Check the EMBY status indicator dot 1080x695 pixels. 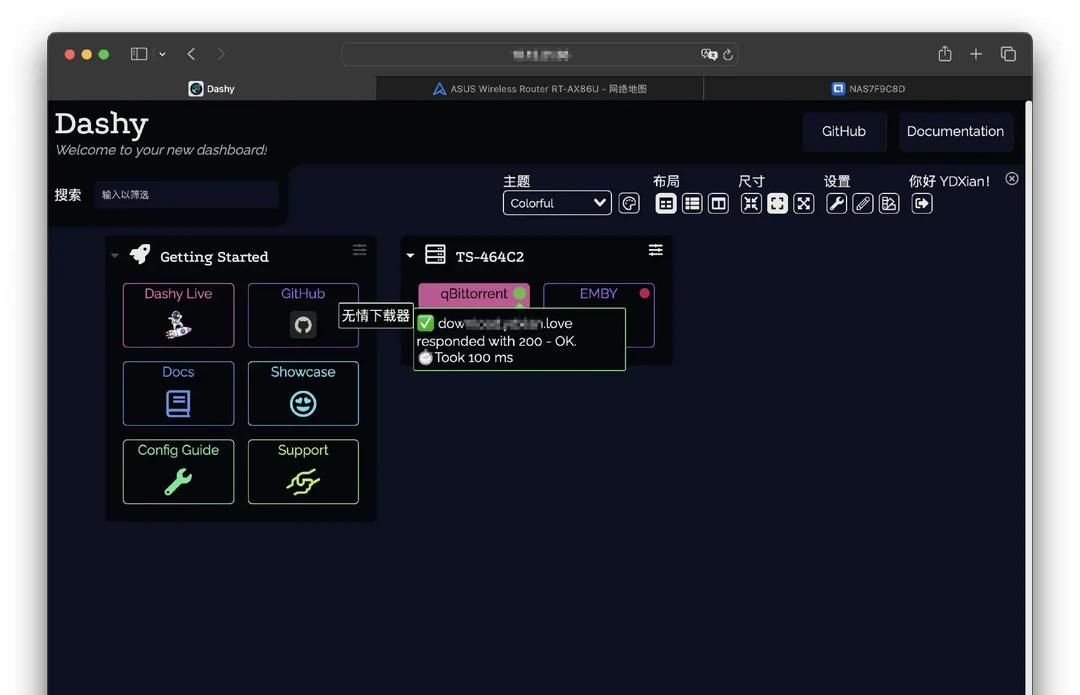coord(644,292)
